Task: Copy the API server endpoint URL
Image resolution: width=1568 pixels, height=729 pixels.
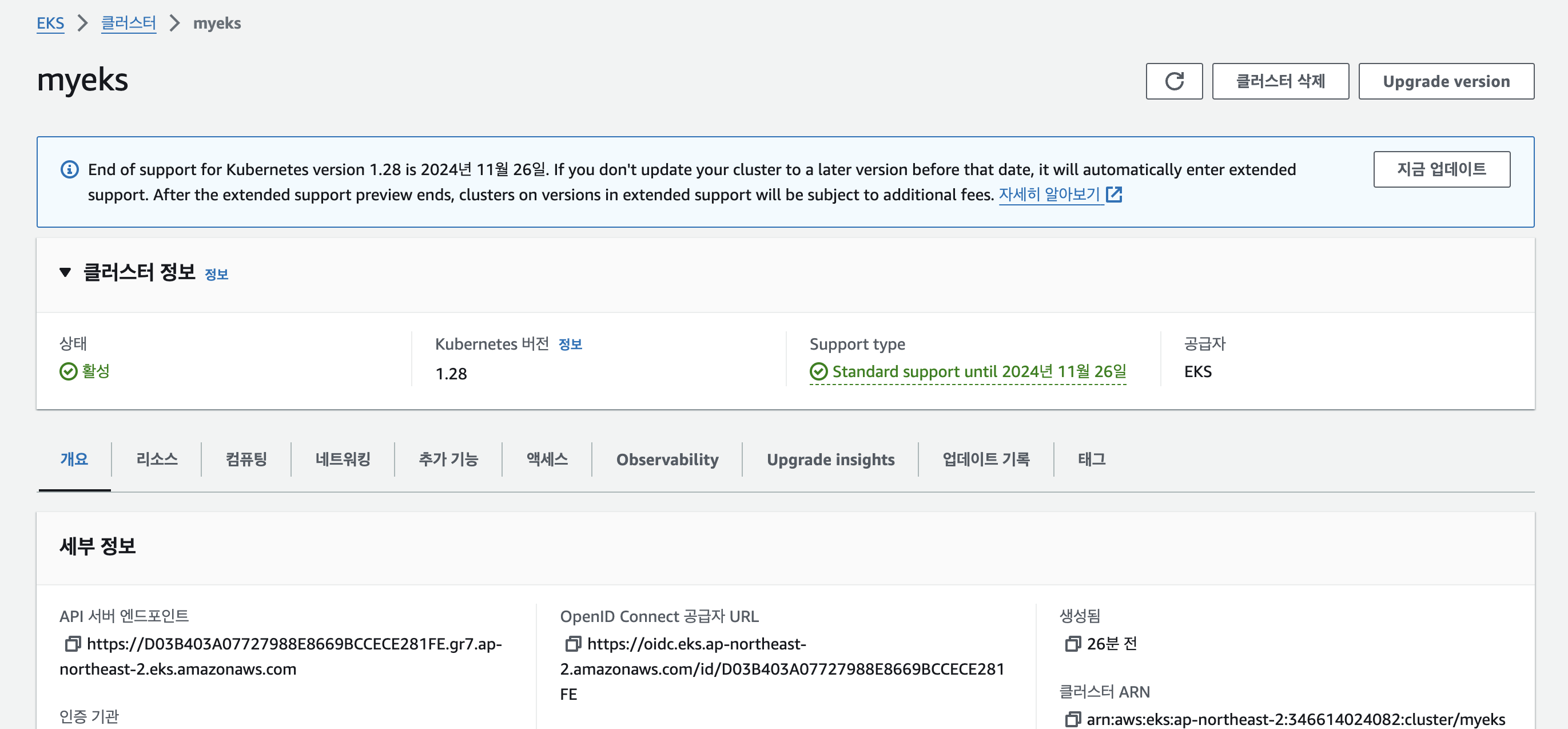Action: pyautogui.click(x=73, y=644)
